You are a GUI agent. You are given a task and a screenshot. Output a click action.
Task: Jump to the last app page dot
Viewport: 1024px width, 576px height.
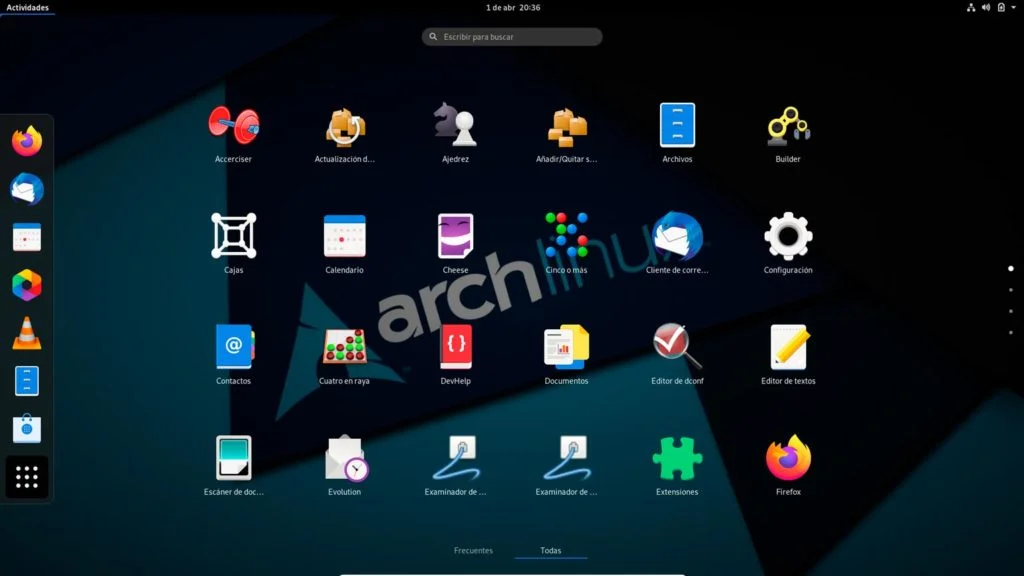[1011, 332]
